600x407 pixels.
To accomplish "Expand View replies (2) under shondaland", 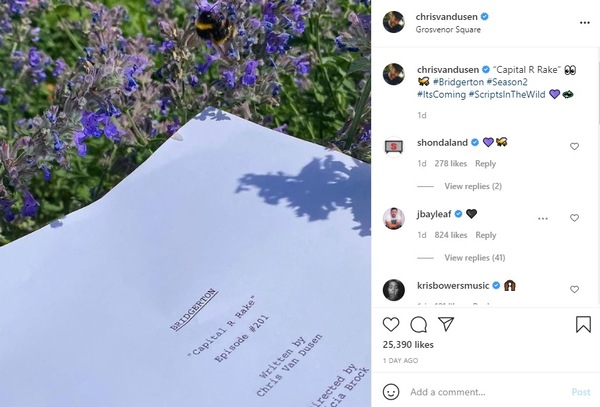I will pyautogui.click(x=473, y=186).
